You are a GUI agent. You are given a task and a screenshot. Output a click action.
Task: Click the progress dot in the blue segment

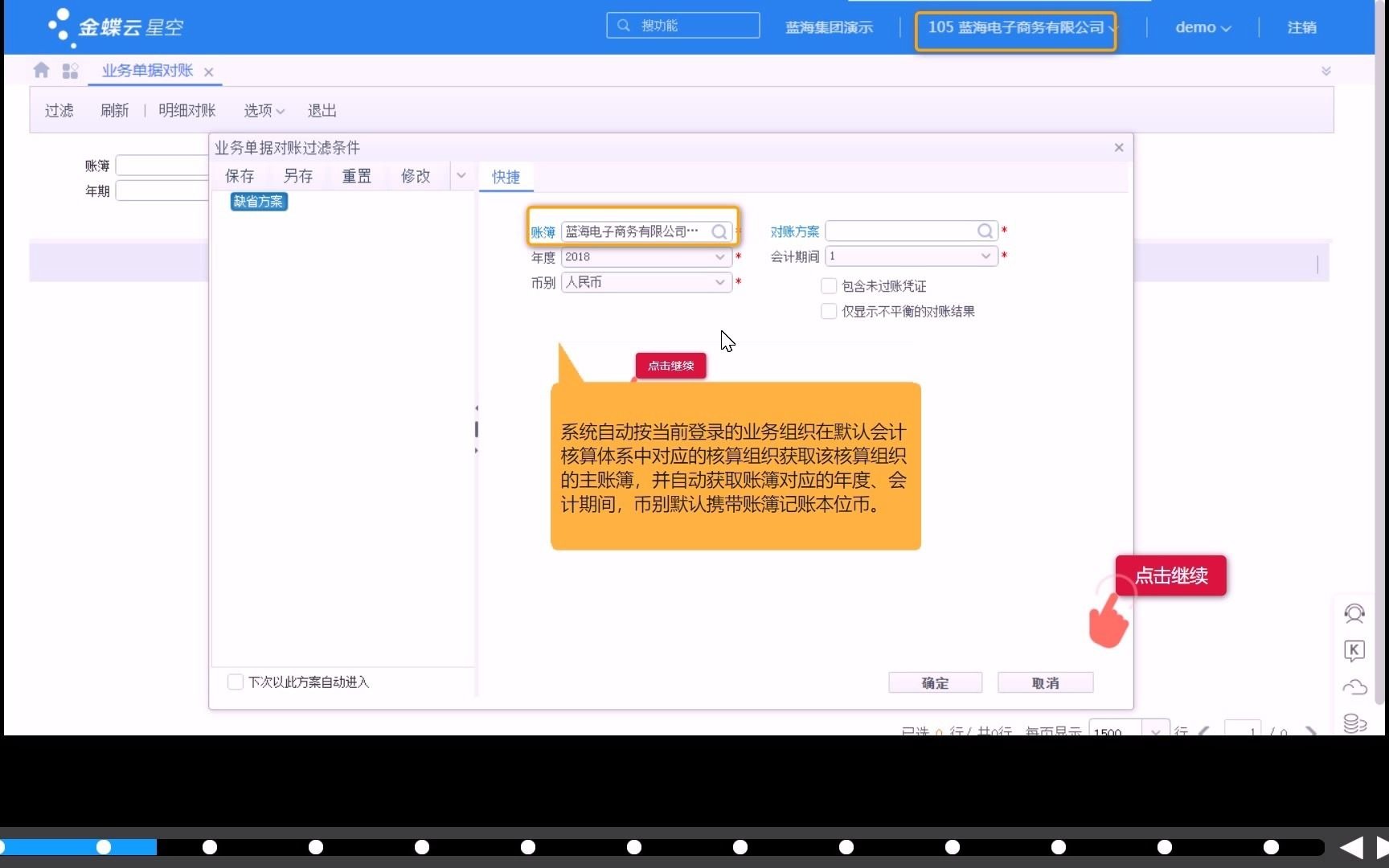coord(104,847)
